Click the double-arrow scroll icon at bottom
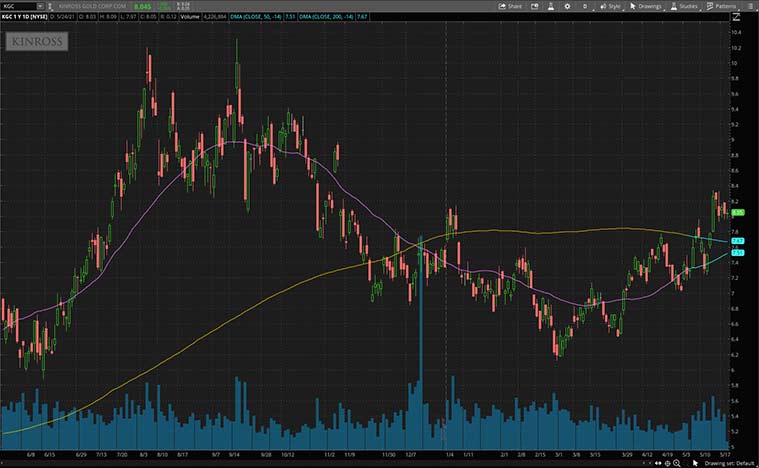Viewport: 759px width, 468px height. pyautogui.click(x=658, y=463)
